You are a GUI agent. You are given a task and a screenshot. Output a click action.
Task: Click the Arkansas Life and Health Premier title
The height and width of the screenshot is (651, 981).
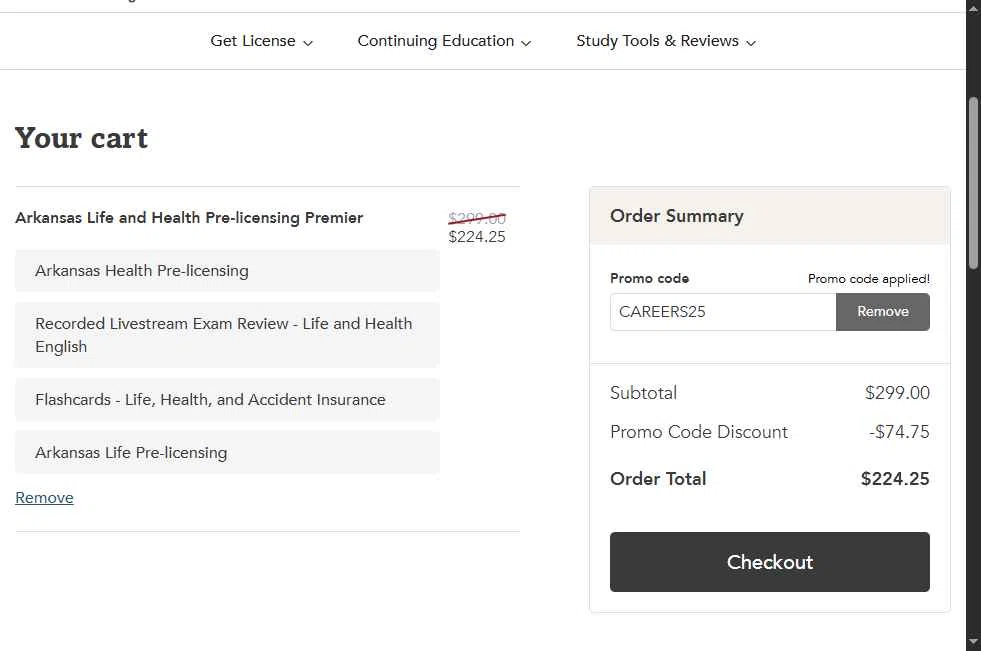[x=189, y=218]
